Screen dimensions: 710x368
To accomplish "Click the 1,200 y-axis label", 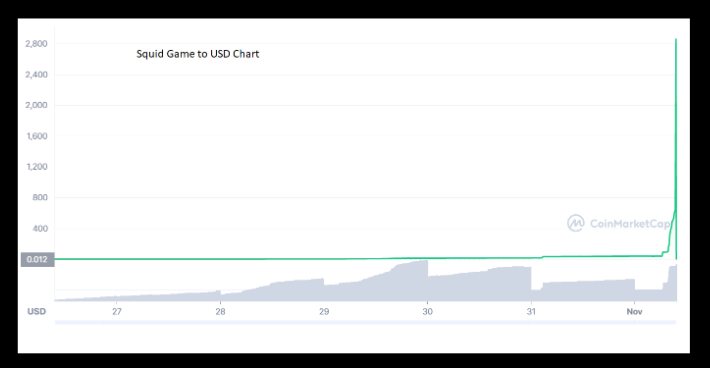I will tap(37, 167).
